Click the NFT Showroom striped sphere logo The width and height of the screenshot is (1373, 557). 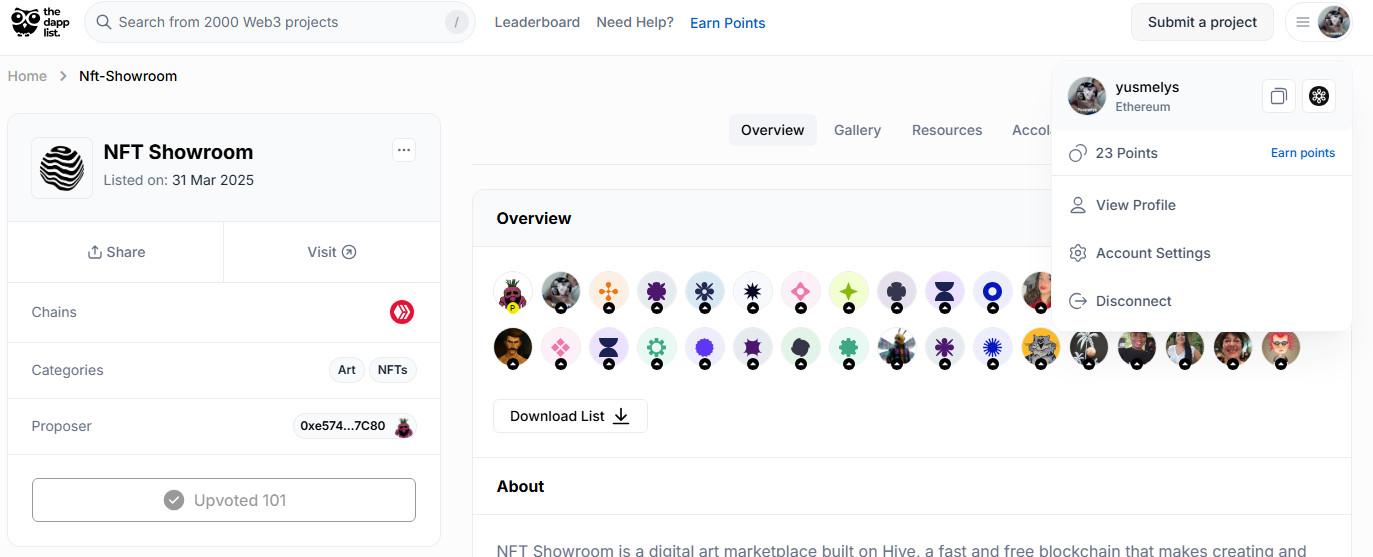click(62, 168)
